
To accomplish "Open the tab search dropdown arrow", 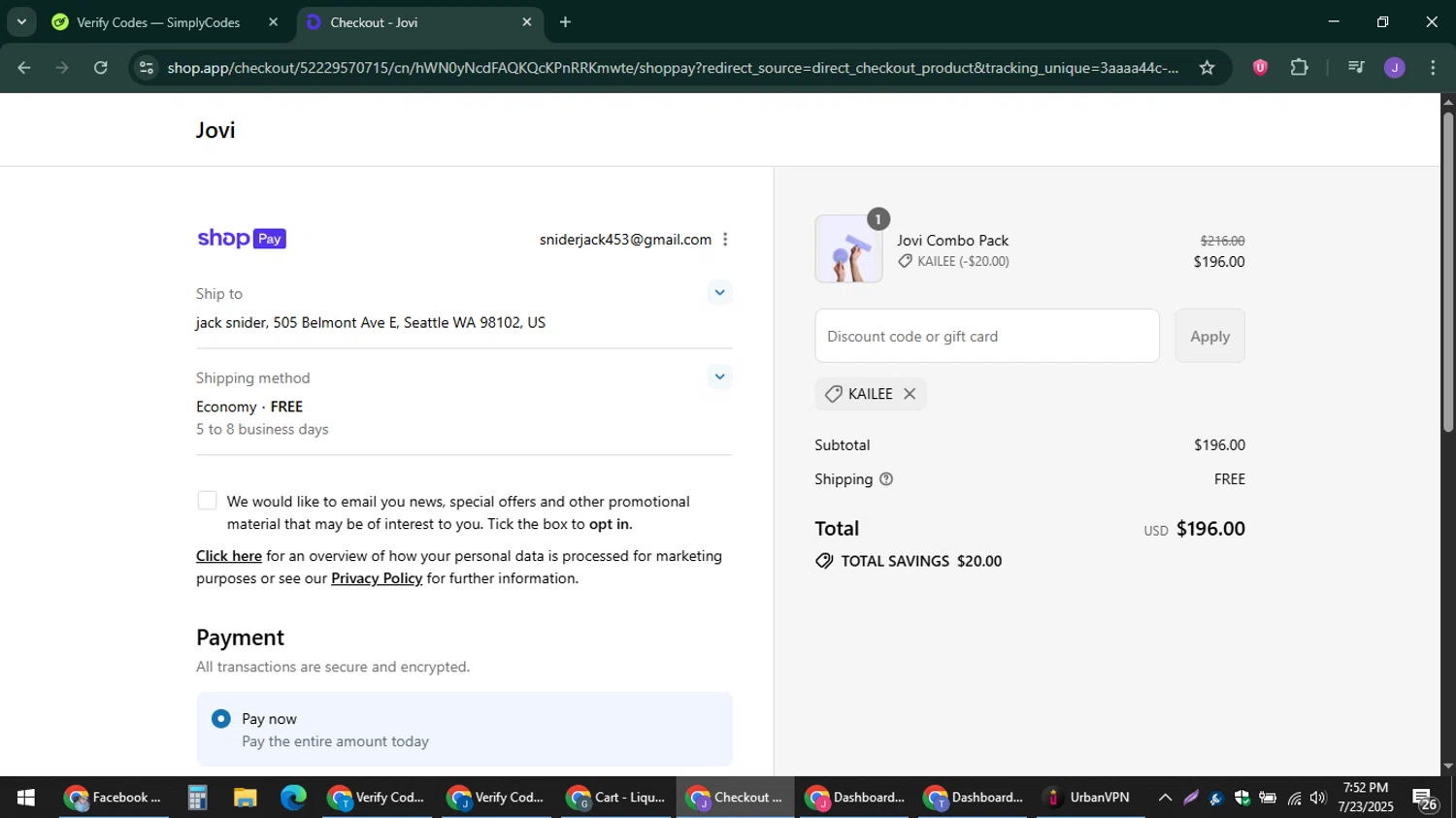I will tap(21, 21).
